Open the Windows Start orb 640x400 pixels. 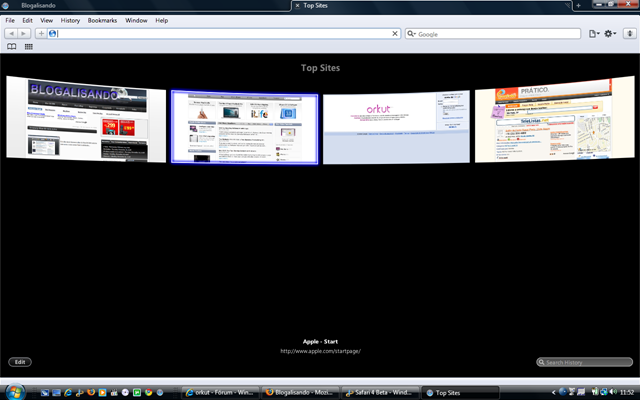[x=15, y=392]
